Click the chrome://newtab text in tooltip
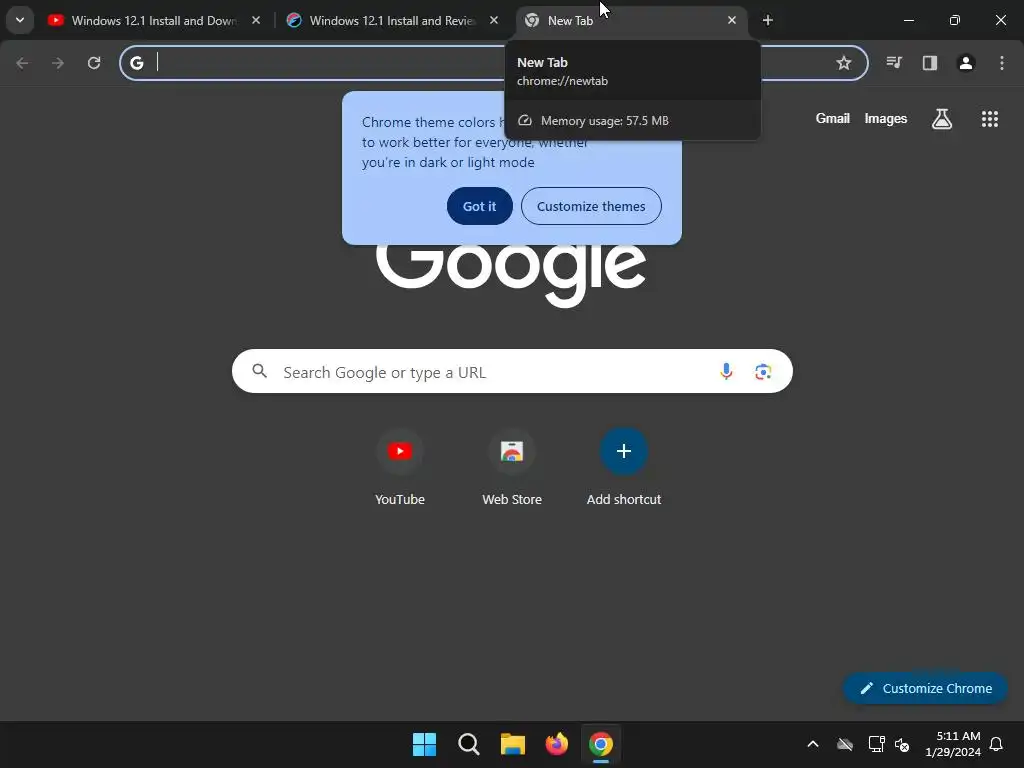This screenshot has width=1024, height=768. [x=562, y=81]
